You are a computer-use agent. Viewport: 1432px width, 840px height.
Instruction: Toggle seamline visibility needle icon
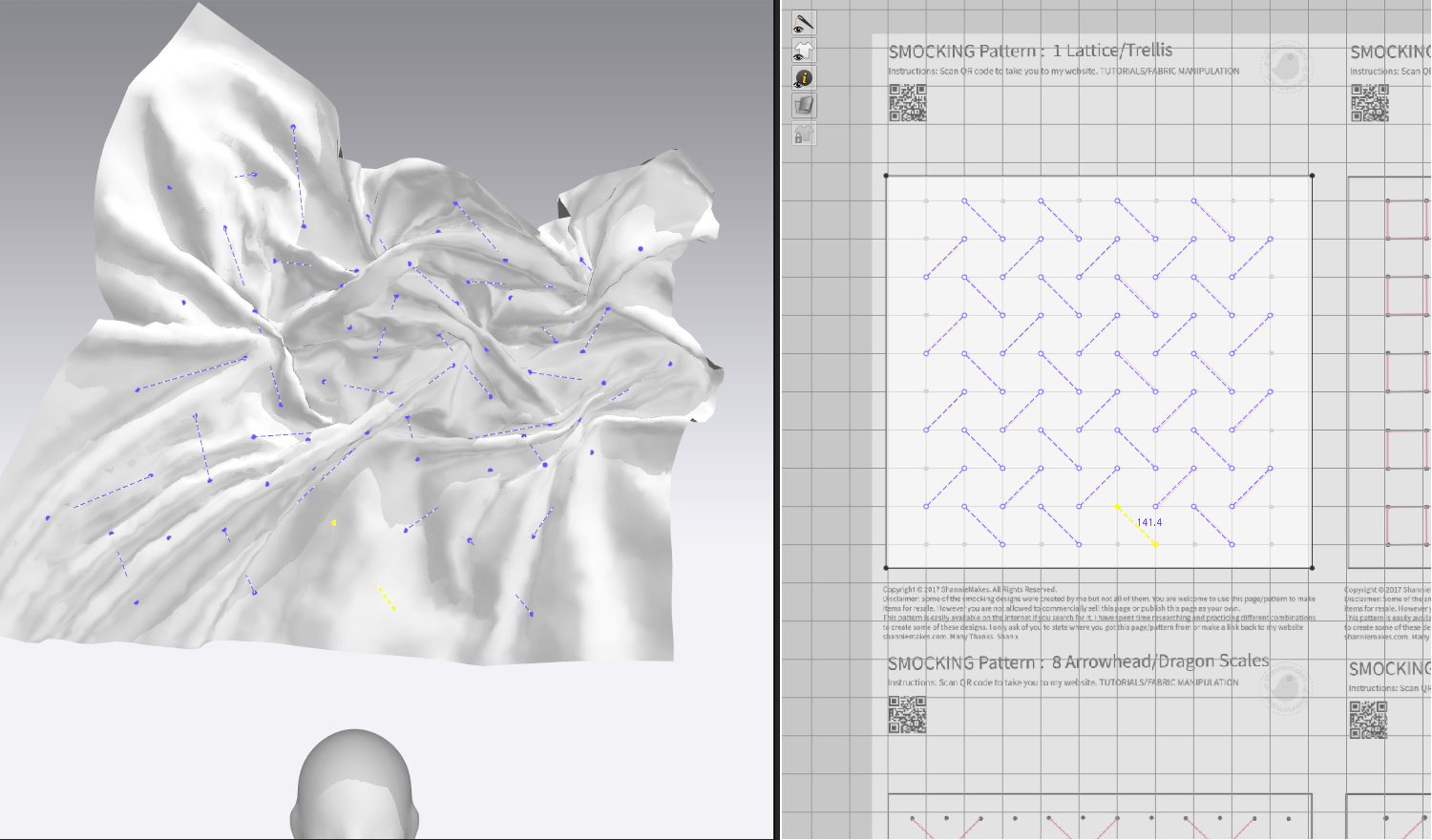click(x=804, y=22)
